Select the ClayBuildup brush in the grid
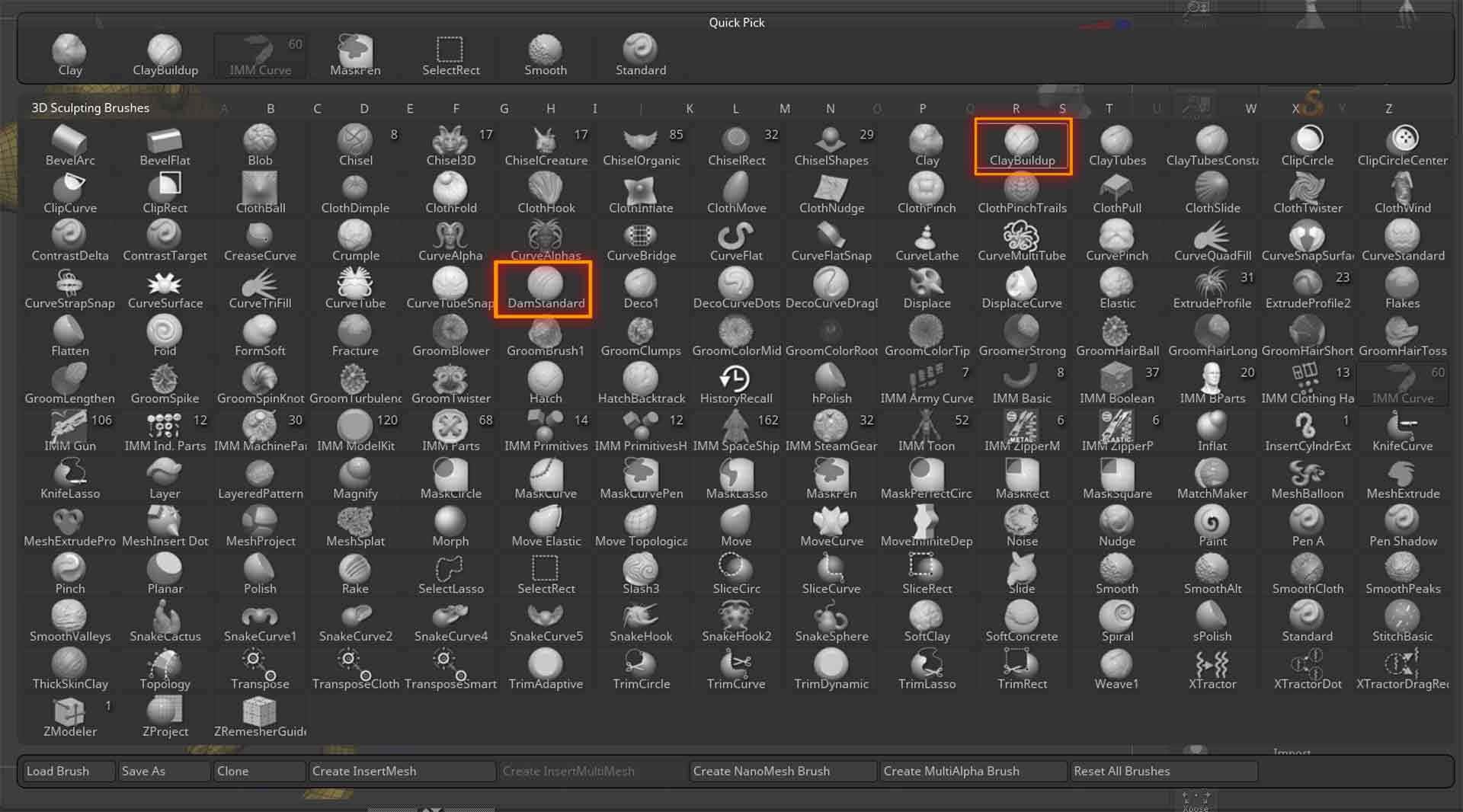Screen dimensions: 1463x812 [x=1022, y=146]
